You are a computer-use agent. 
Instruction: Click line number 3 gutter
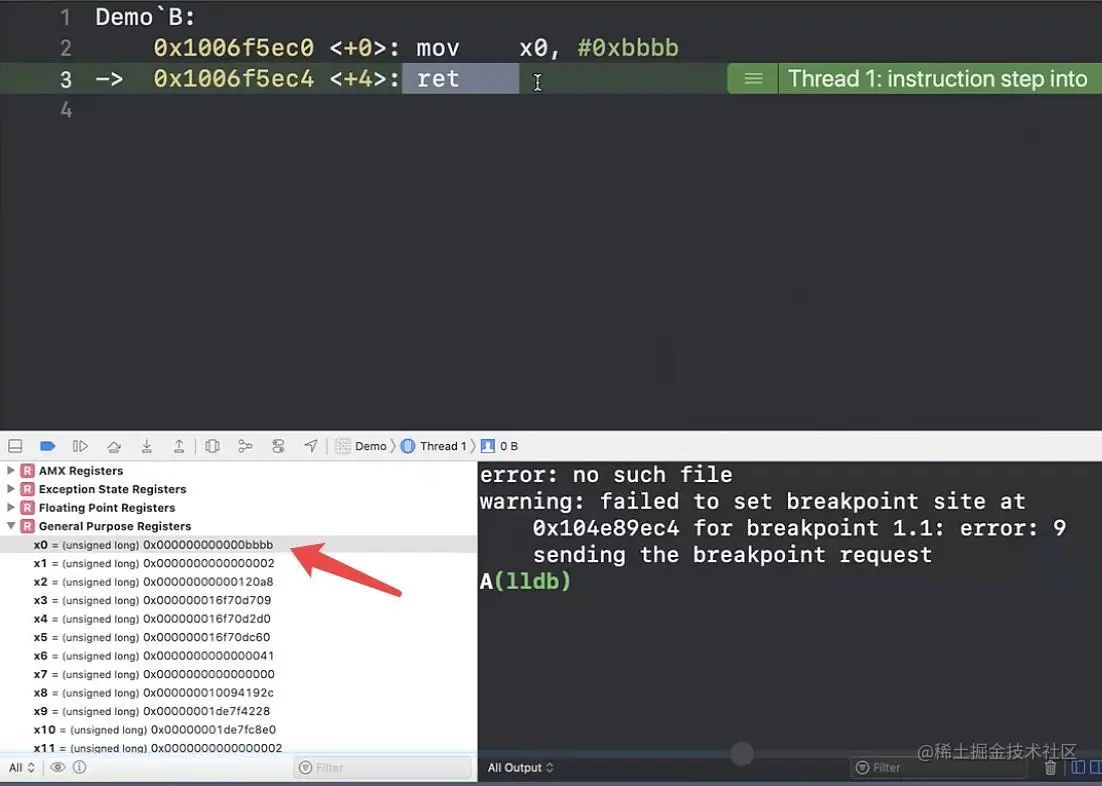(x=65, y=79)
